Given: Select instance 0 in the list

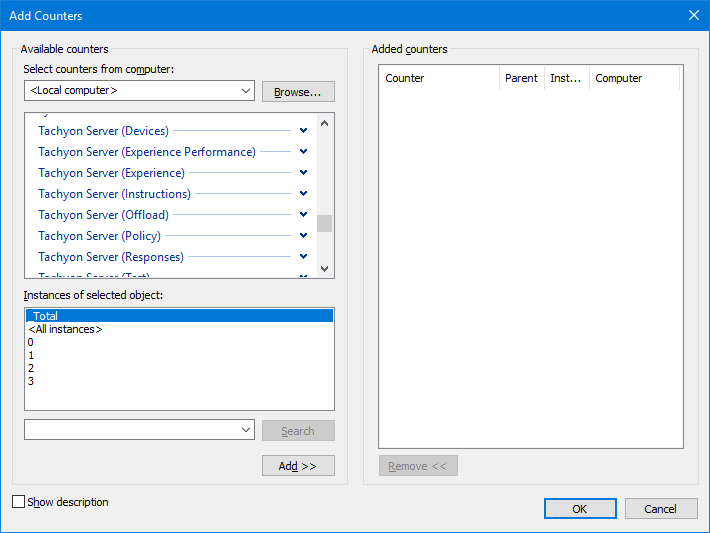Looking at the screenshot, I should coord(179,342).
